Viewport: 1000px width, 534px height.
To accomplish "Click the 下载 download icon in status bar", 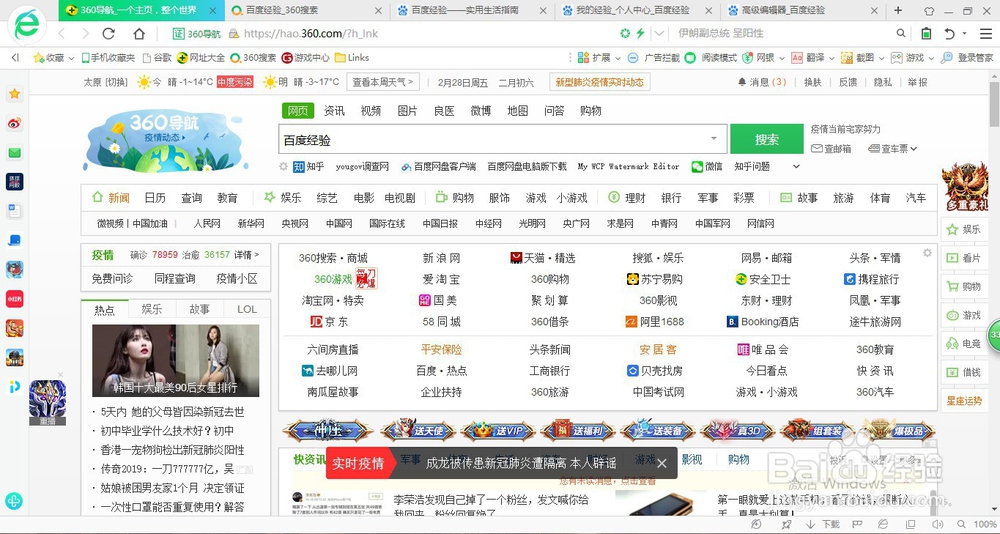I will 823,524.
